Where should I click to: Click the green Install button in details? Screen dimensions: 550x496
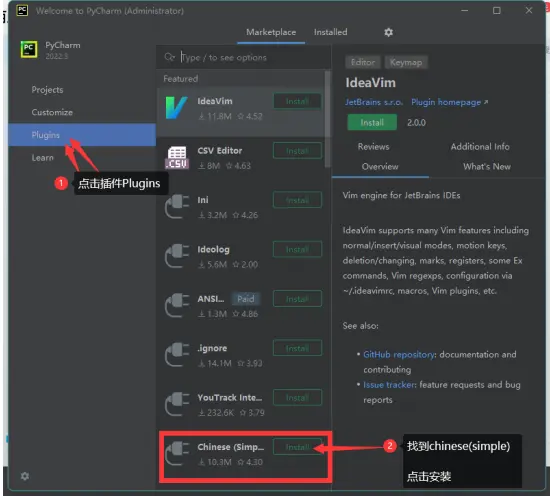(x=372, y=122)
